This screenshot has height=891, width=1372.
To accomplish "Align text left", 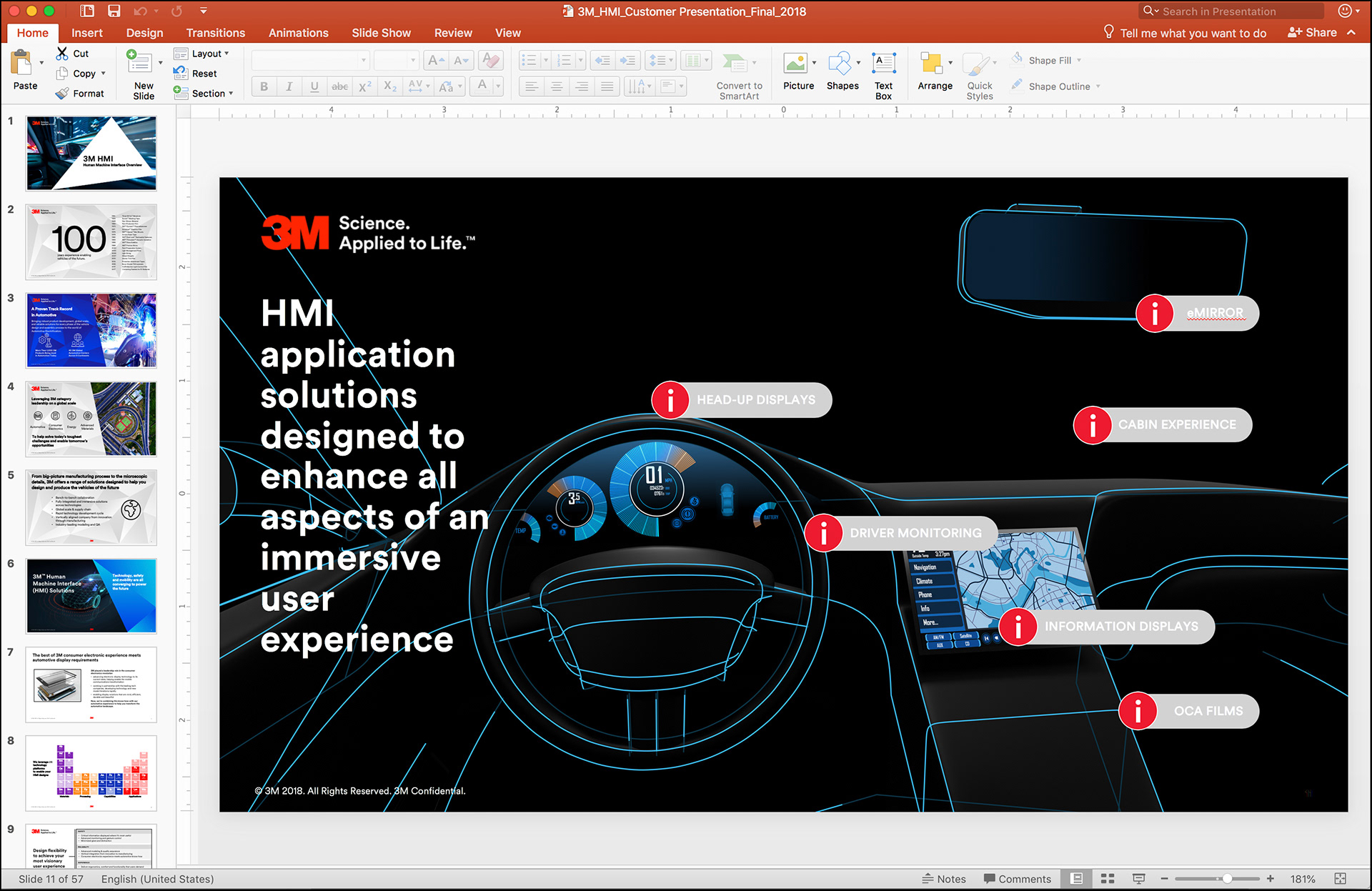I will pos(531,86).
